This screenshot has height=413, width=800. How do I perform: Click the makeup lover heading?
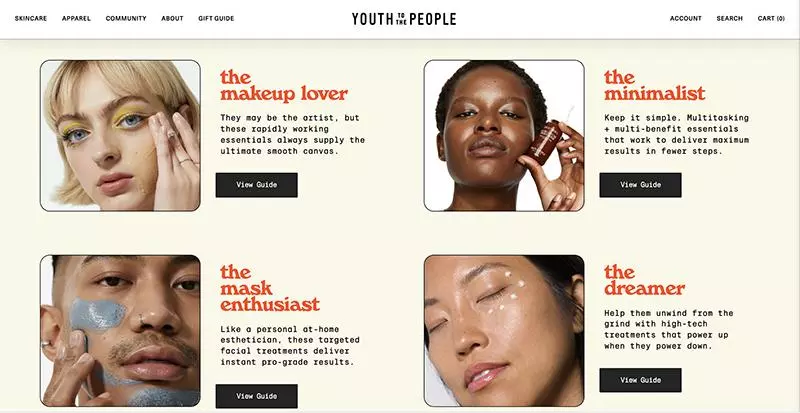(284, 86)
